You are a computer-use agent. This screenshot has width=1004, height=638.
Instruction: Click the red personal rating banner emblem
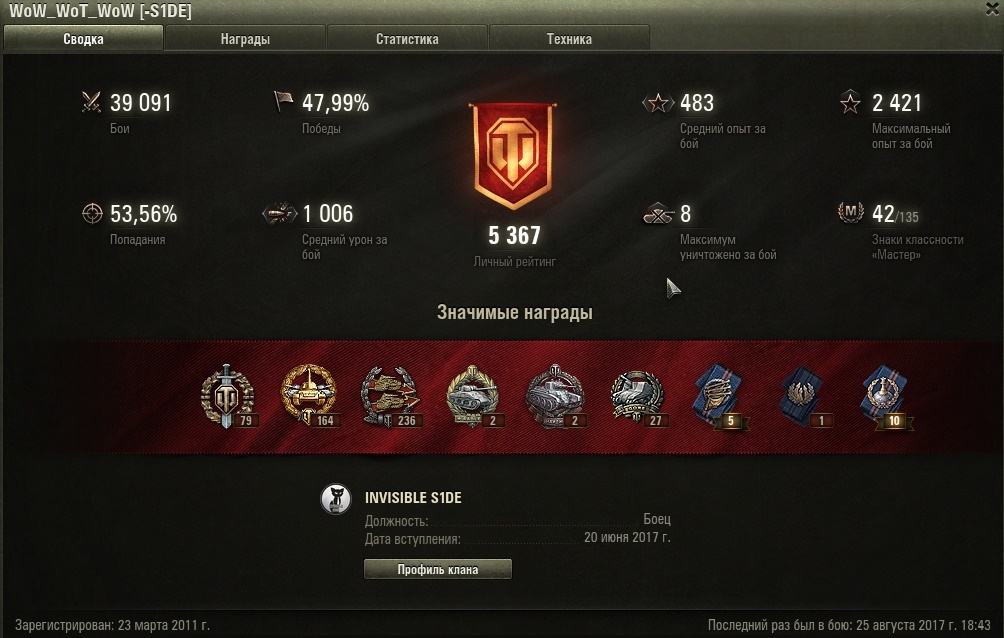514,156
